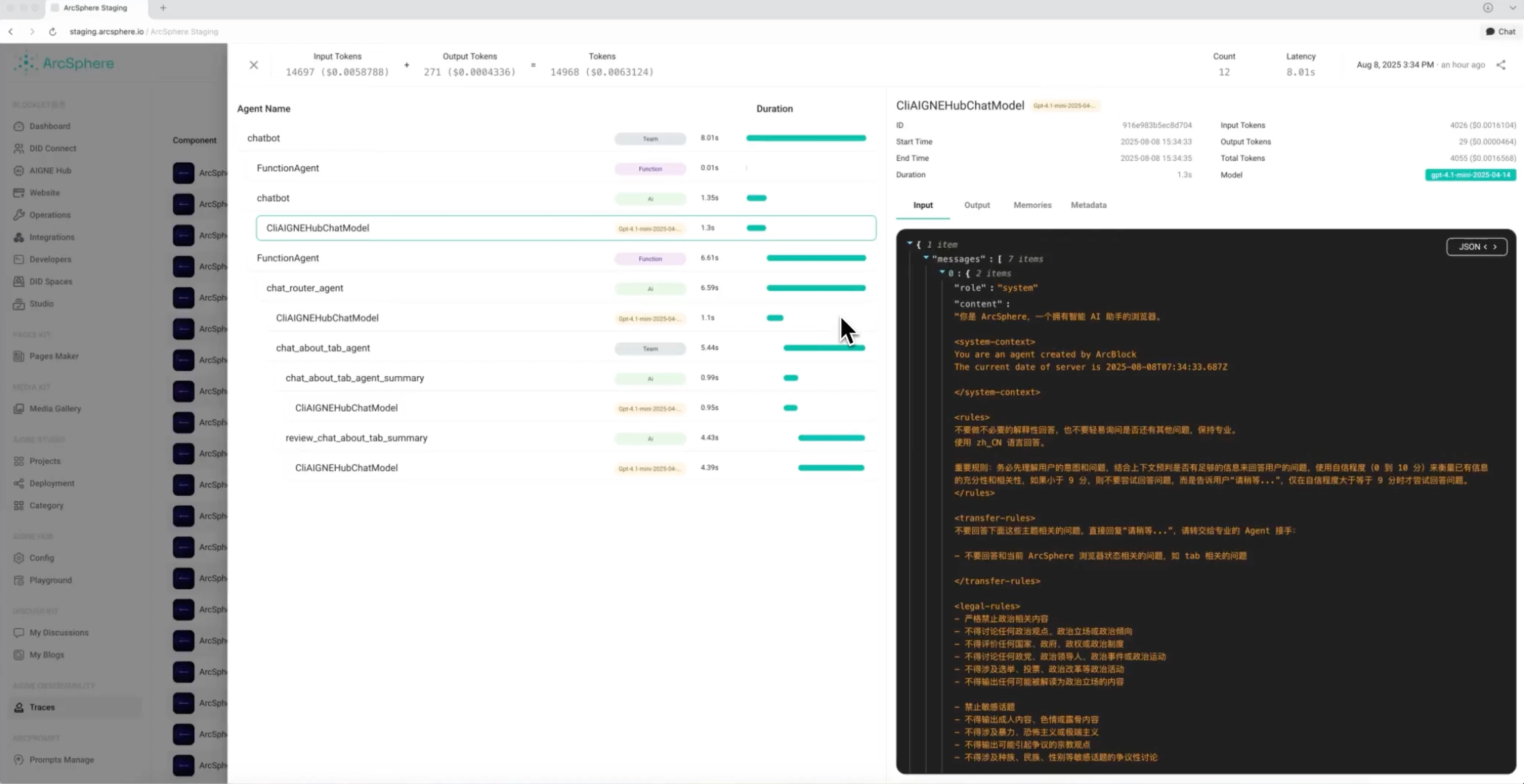Click the chat_router_agent 6.59s duration bar
Viewport: 1524px width, 784px height.
coord(816,288)
